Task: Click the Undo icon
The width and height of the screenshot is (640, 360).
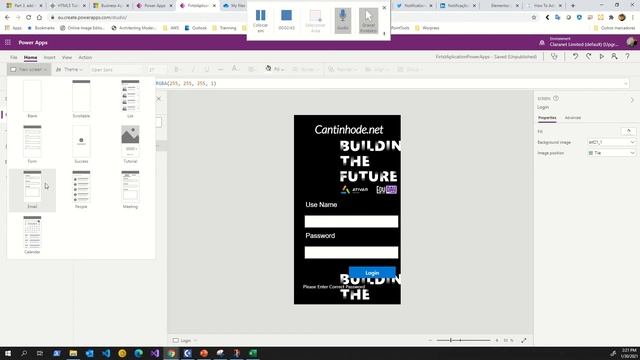Action: point(575,57)
